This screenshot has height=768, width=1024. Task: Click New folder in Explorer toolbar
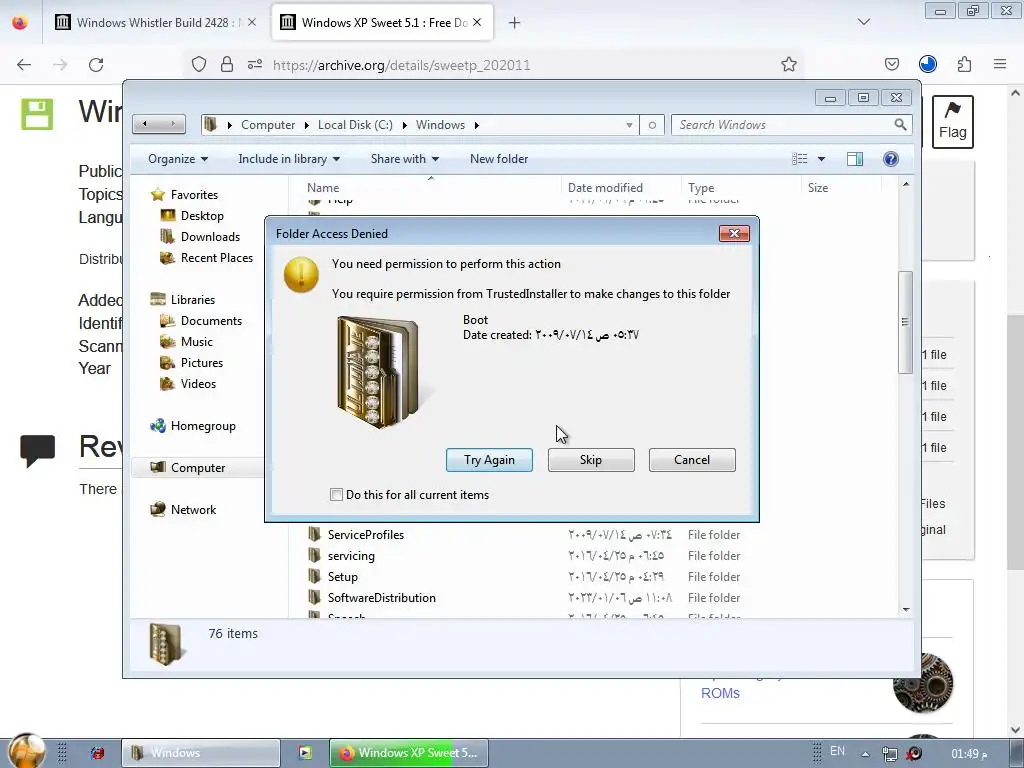[x=499, y=159]
